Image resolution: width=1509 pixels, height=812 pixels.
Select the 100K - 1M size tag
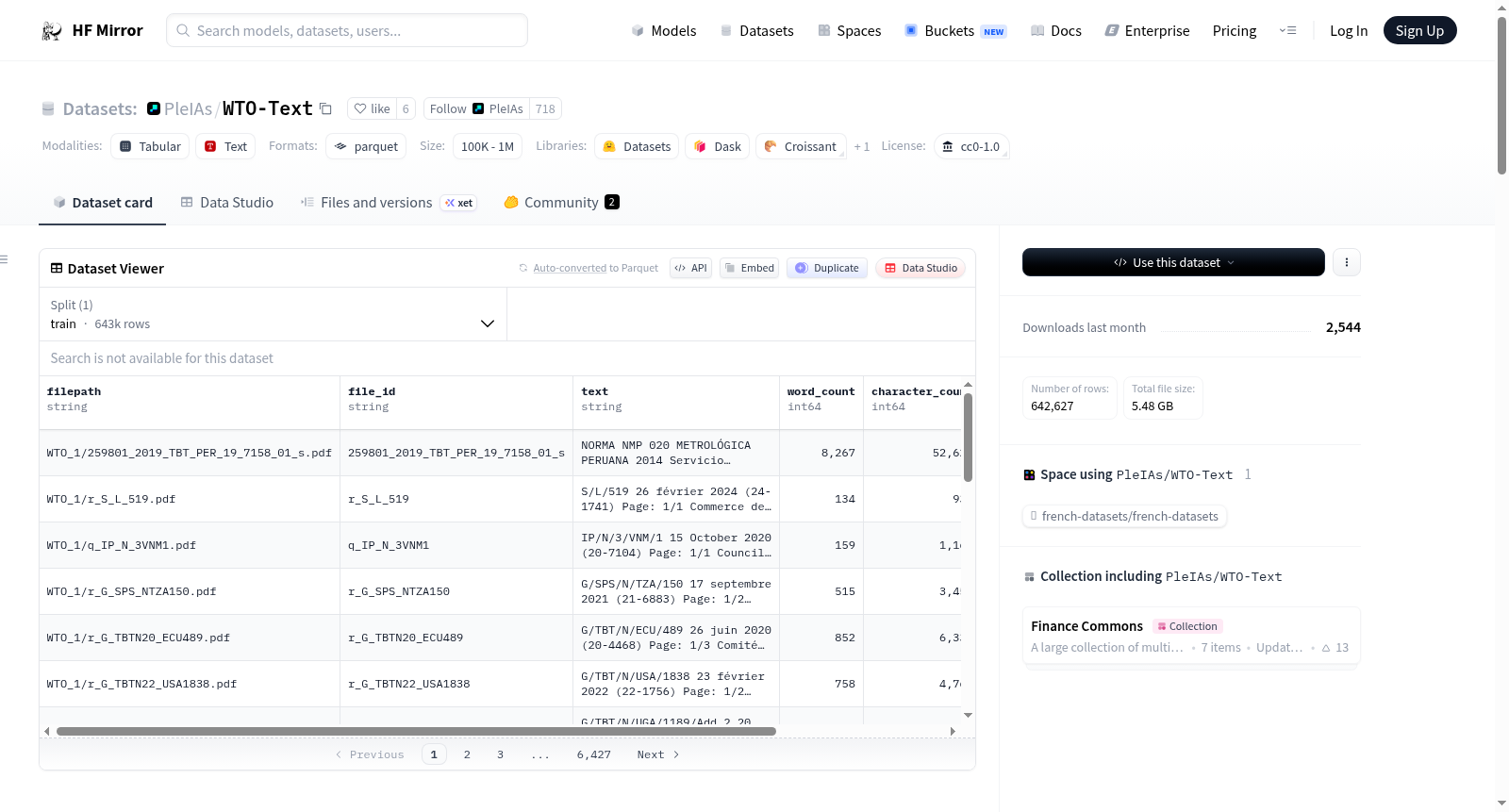tap(488, 146)
